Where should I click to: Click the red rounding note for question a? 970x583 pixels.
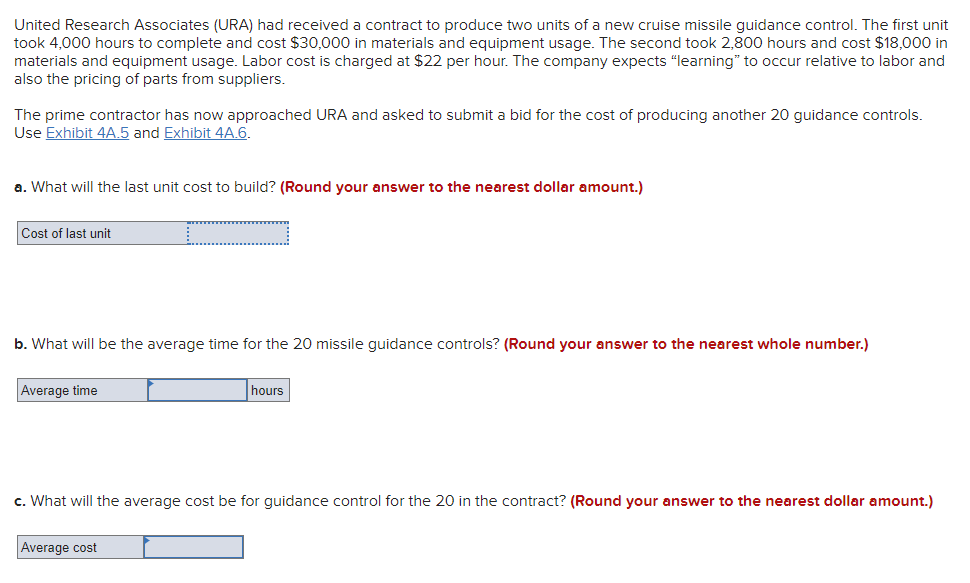click(461, 187)
